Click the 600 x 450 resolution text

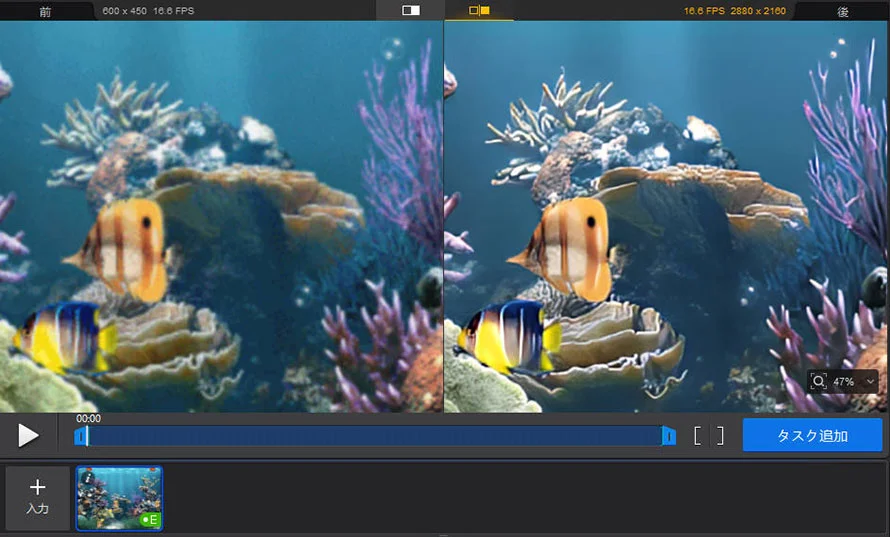pyautogui.click(x=124, y=11)
